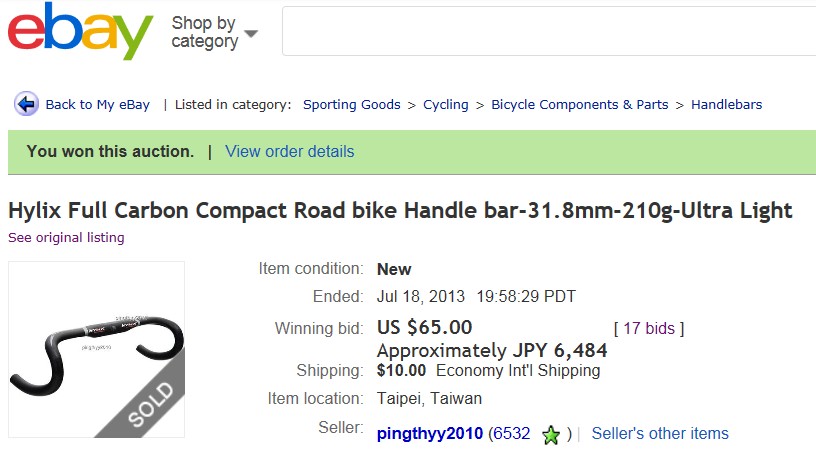Open seller pingthyy2010's profile
The height and width of the screenshot is (454, 816).
(x=430, y=434)
